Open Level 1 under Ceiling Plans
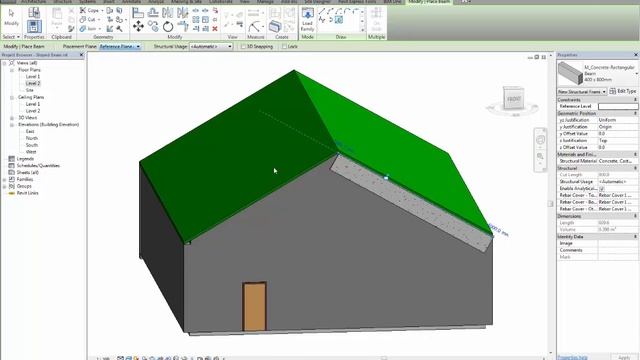The image size is (640, 360). [x=33, y=104]
